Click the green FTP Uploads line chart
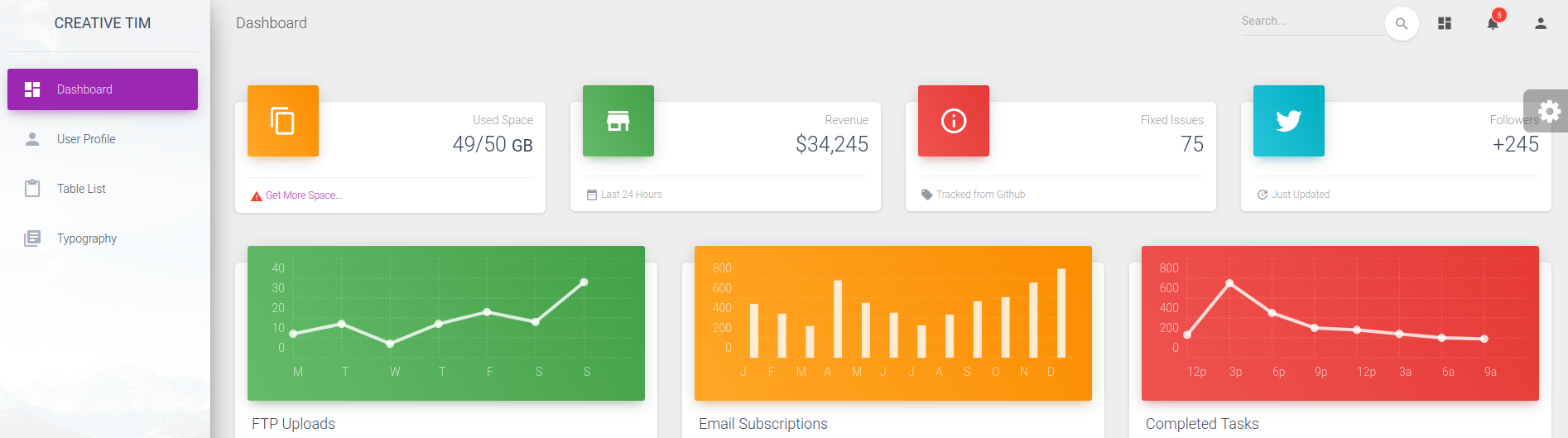Viewport: 1568px width, 438px height. [446, 323]
